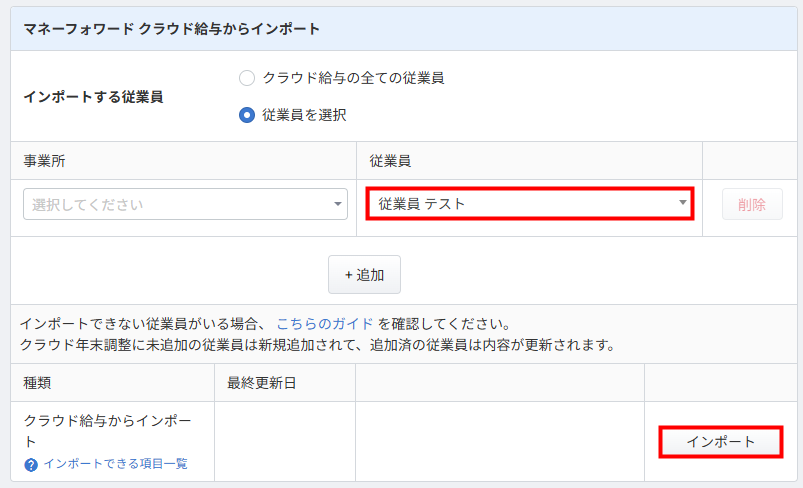Click the 事業所 column header

(45, 161)
